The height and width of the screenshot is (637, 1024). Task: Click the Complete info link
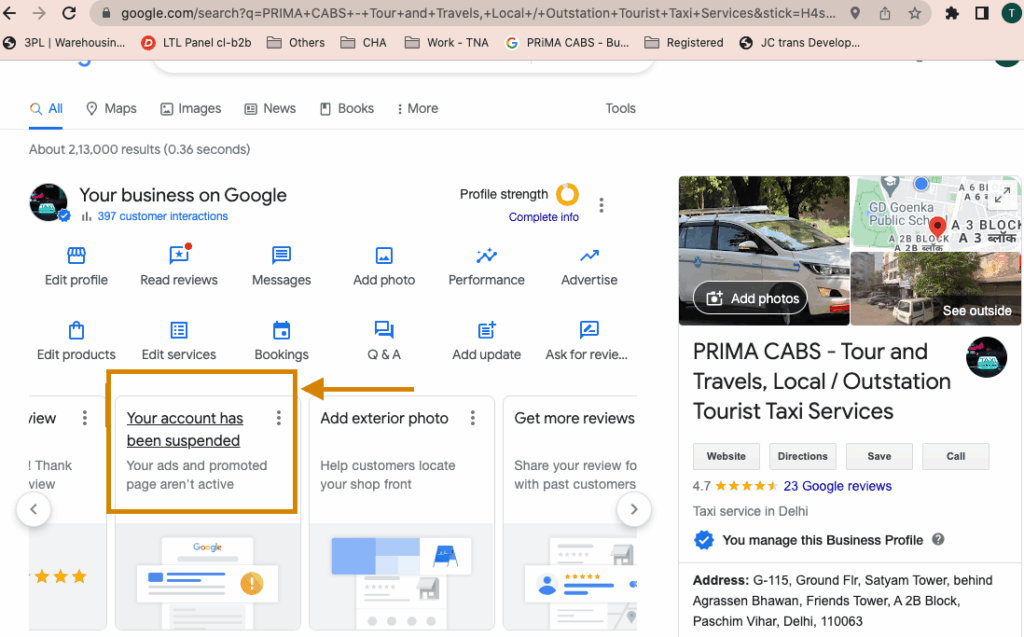(543, 217)
